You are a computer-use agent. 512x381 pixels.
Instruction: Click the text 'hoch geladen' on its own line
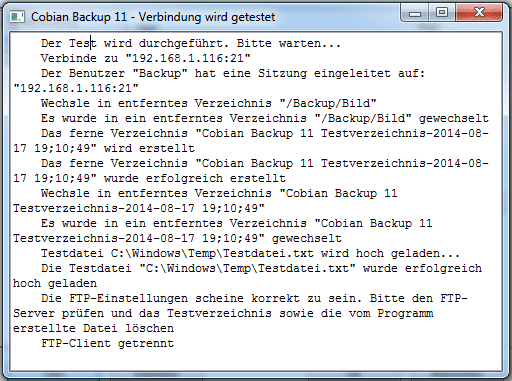click(x=55, y=283)
